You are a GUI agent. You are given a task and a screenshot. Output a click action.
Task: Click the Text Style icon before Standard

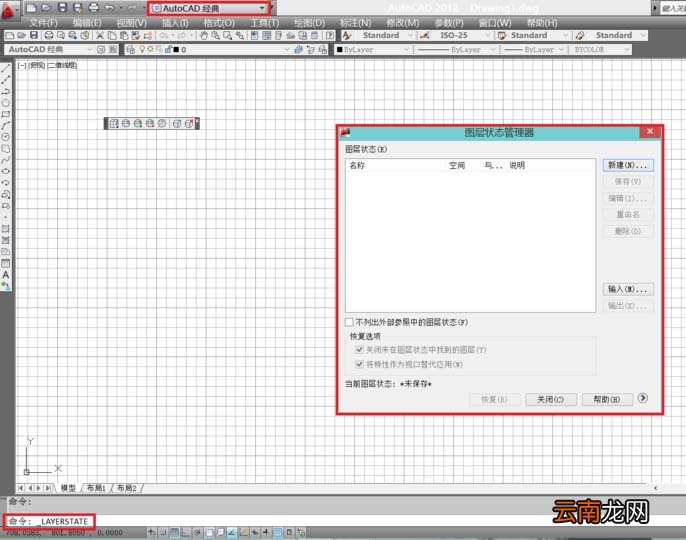[347, 35]
